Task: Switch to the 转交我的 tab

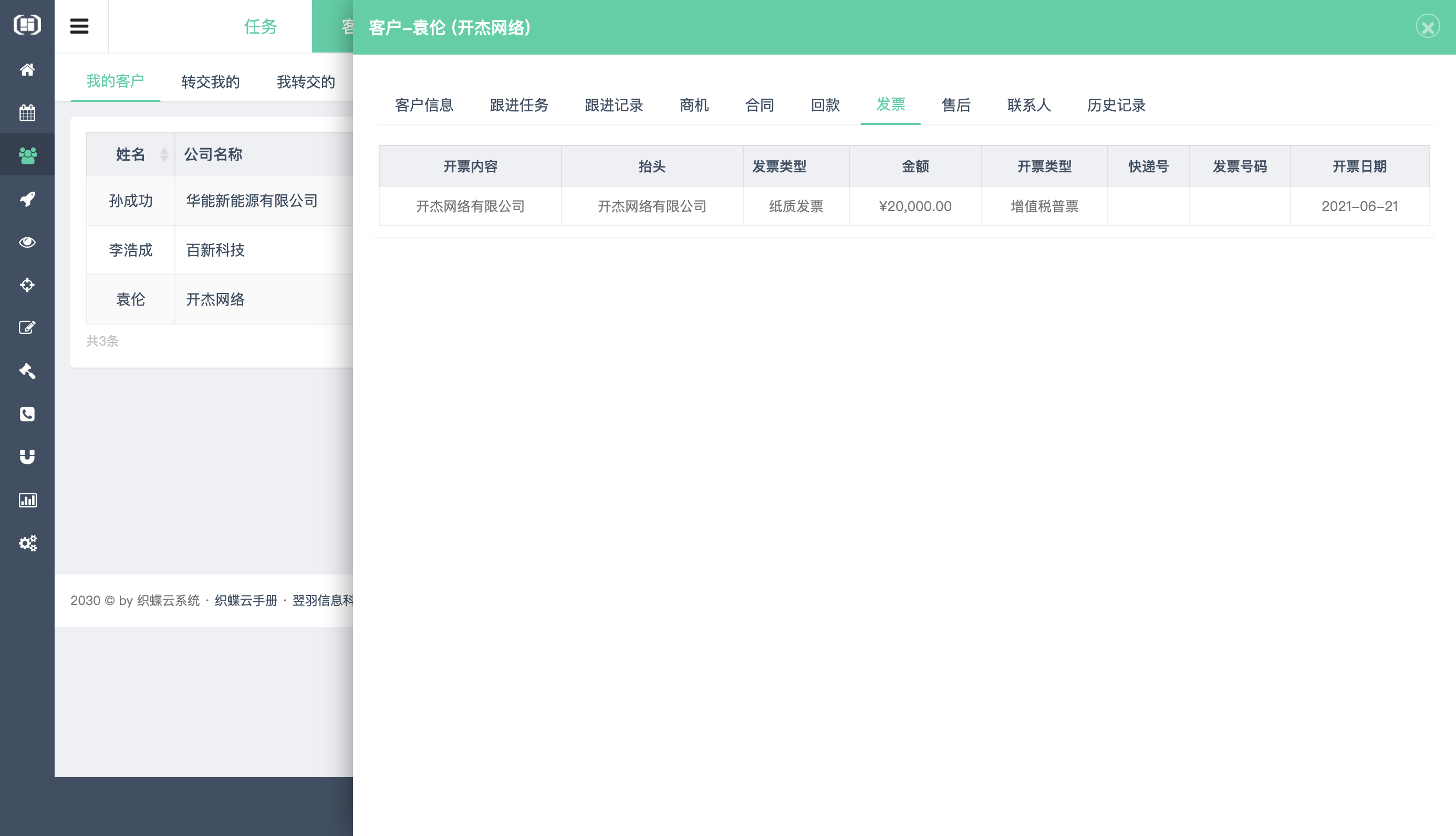Action: coord(210,81)
